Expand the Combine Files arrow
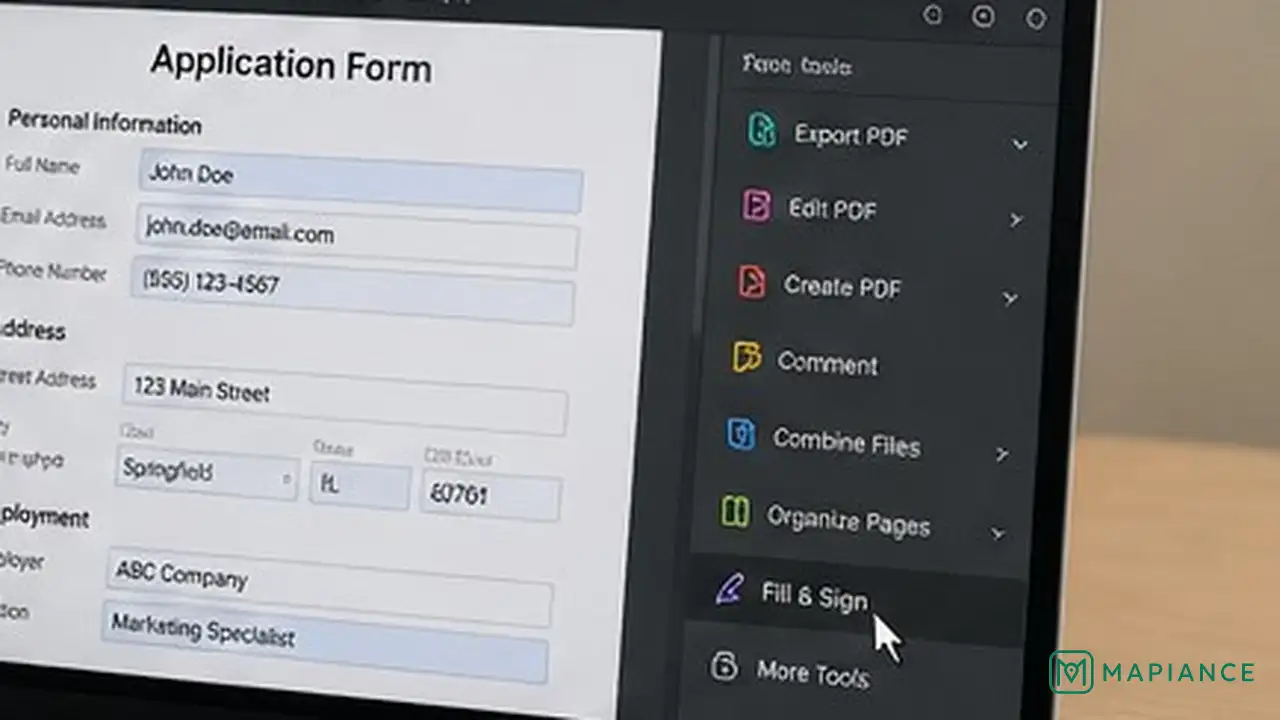1280x720 pixels. [x=1003, y=454]
